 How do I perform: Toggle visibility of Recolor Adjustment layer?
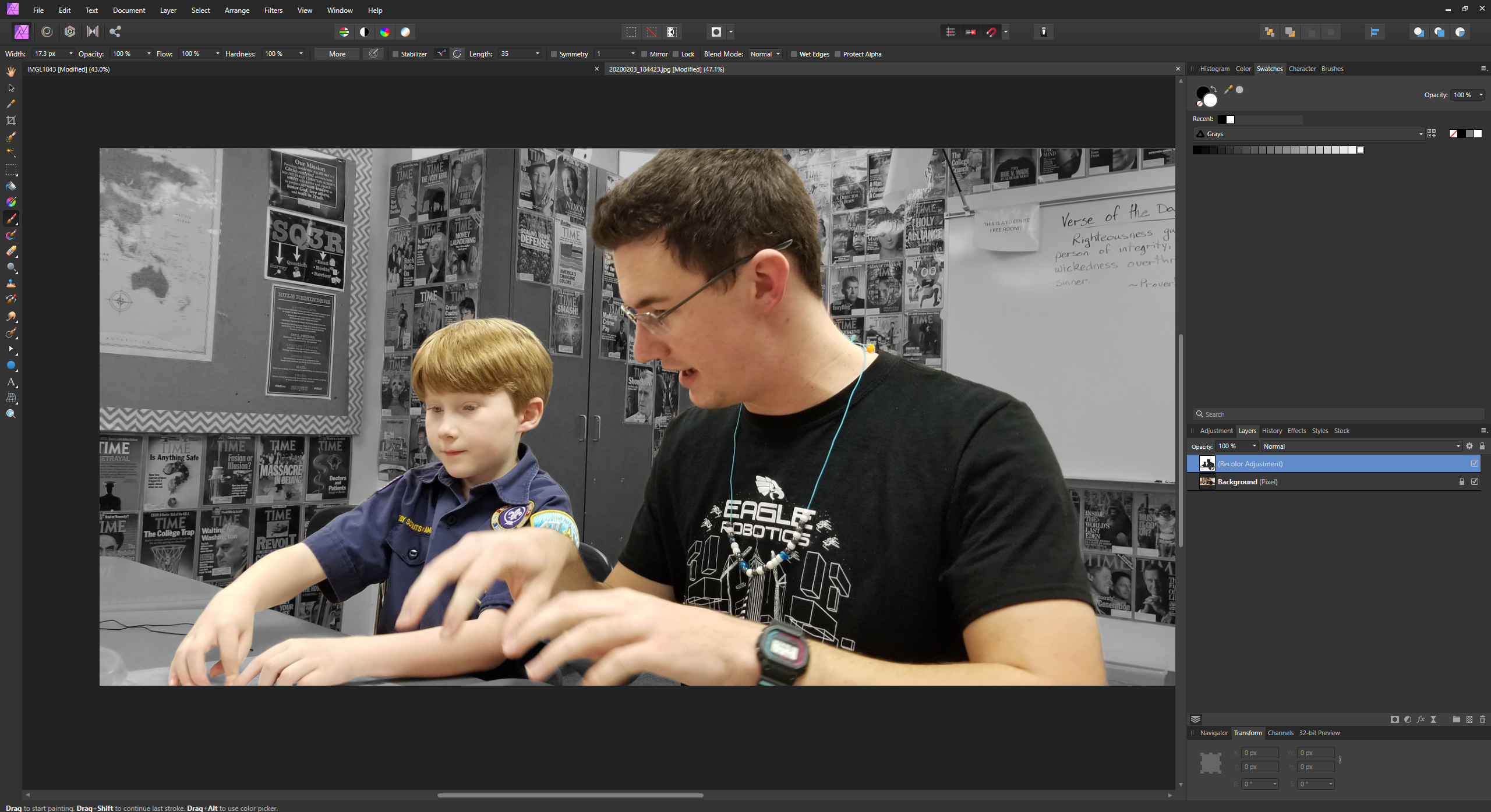point(1475,463)
